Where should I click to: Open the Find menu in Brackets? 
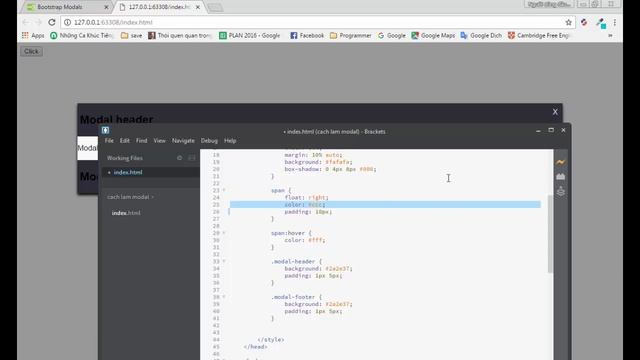141,140
